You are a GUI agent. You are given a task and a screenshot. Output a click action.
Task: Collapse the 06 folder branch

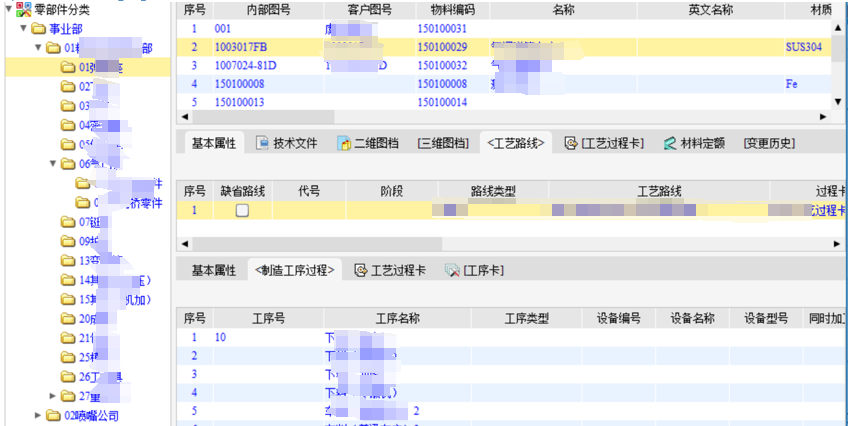pyautogui.click(x=53, y=163)
